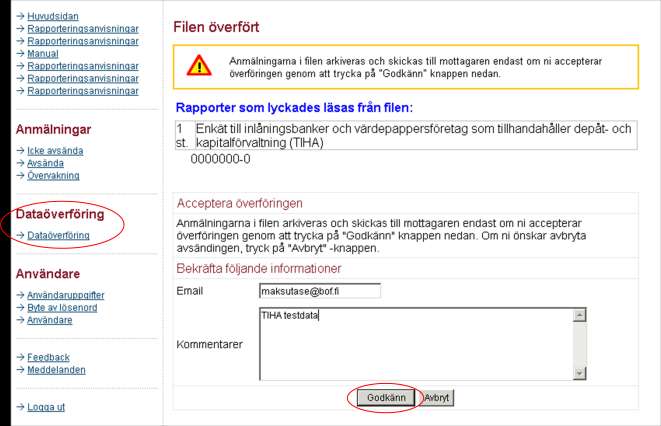Click the yellow warning triangle icon

(199, 65)
